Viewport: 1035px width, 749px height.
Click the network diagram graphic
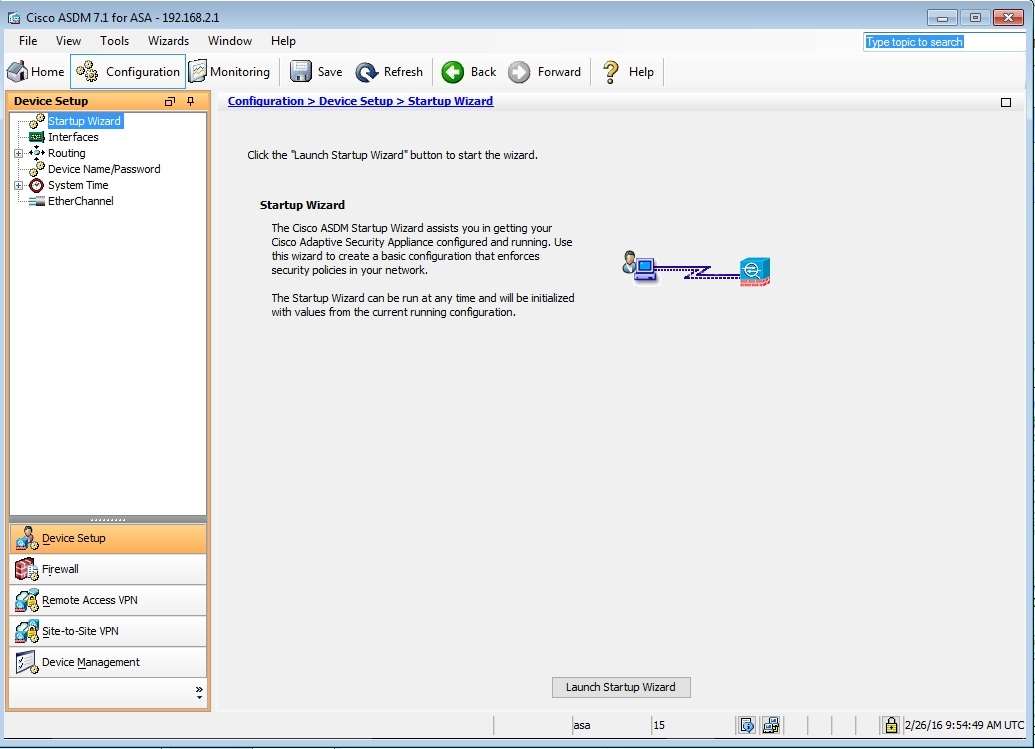pos(696,269)
